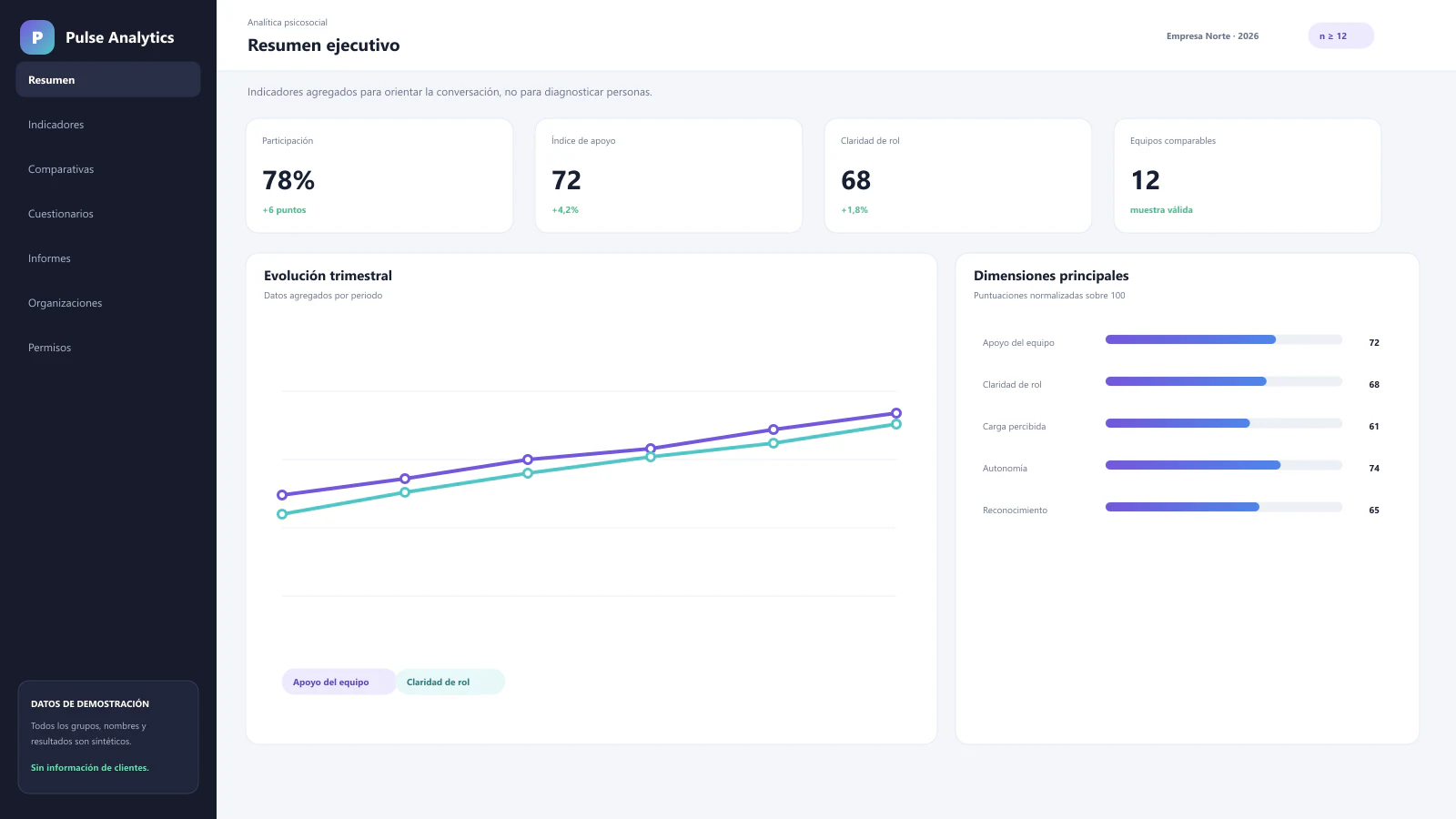Click the Equipos comparables card
This screenshot has width=1456, height=819.
pyautogui.click(x=1248, y=176)
